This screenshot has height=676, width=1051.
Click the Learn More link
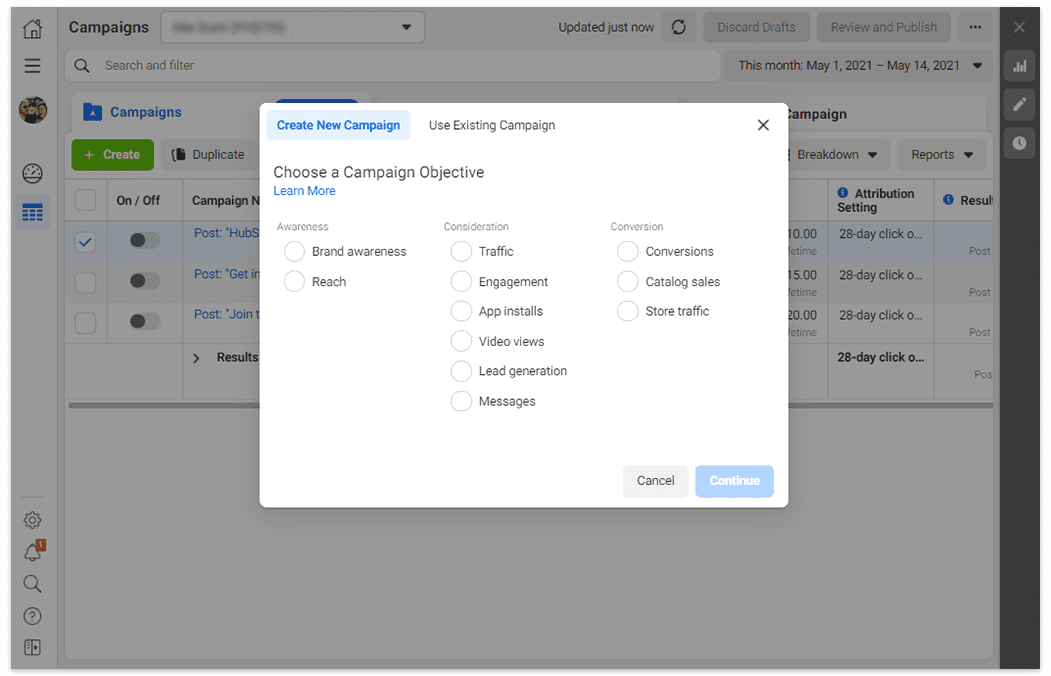pyautogui.click(x=304, y=190)
